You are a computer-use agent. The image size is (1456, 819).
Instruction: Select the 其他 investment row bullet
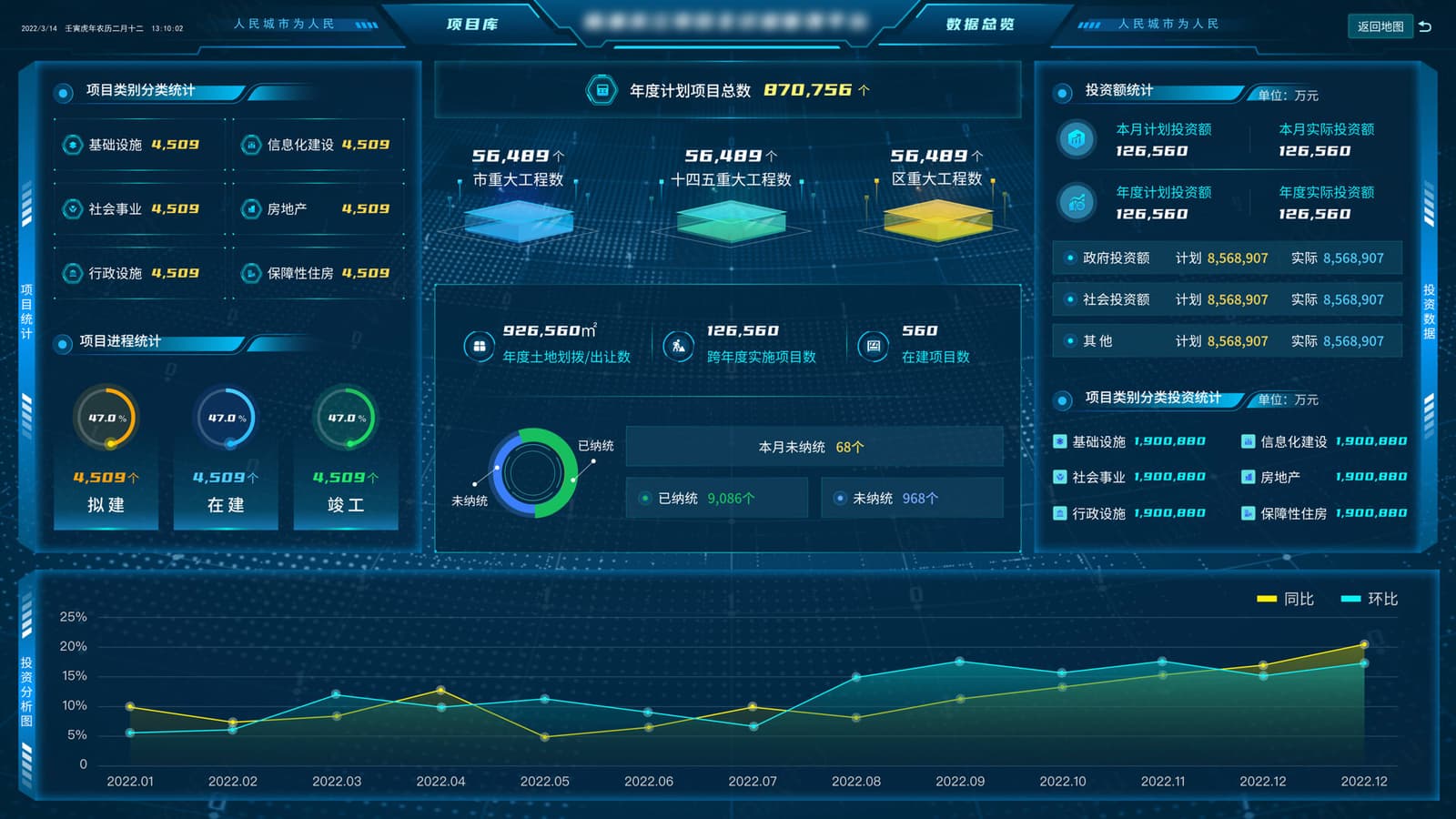(1070, 341)
